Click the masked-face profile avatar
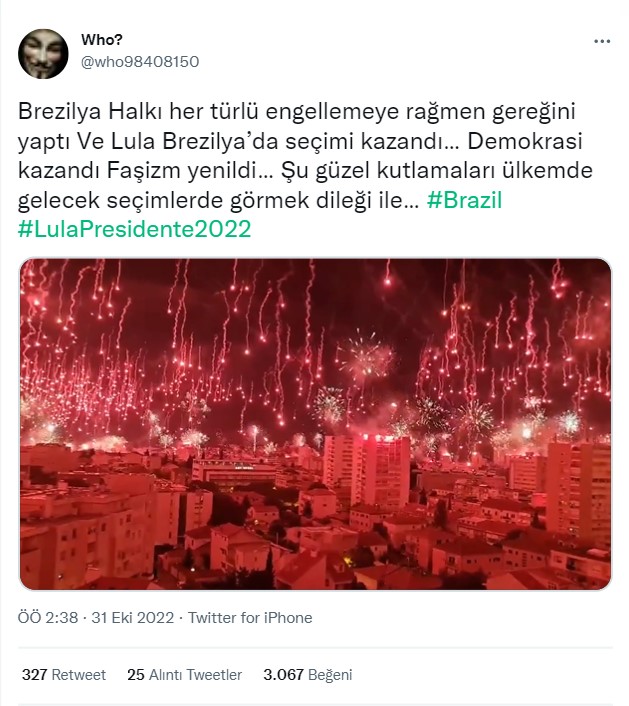Image resolution: width=629 pixels, height=706 pixels. point(43,54)
